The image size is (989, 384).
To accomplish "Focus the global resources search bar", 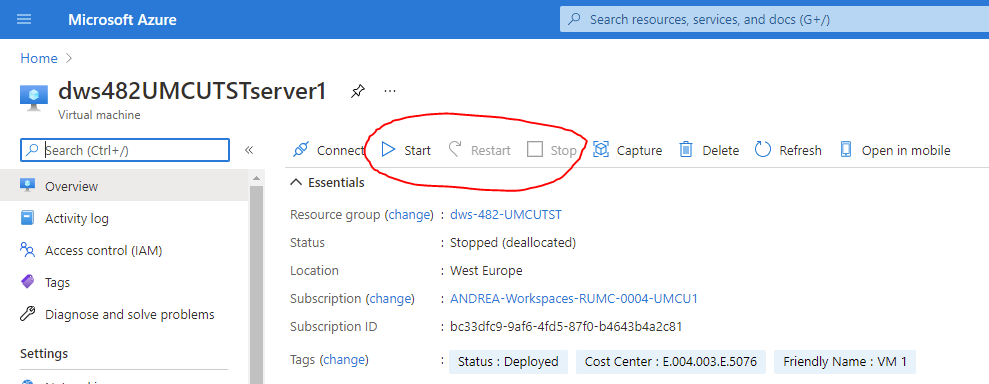I will [x=775, y=20].
